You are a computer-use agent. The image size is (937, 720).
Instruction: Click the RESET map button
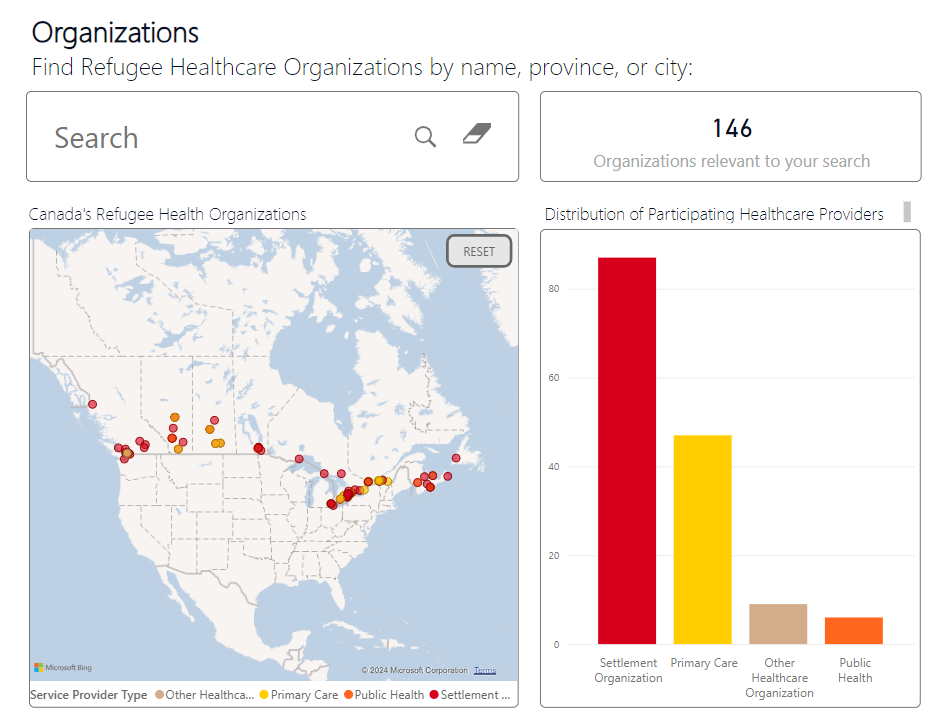click(x=479, y=252)
